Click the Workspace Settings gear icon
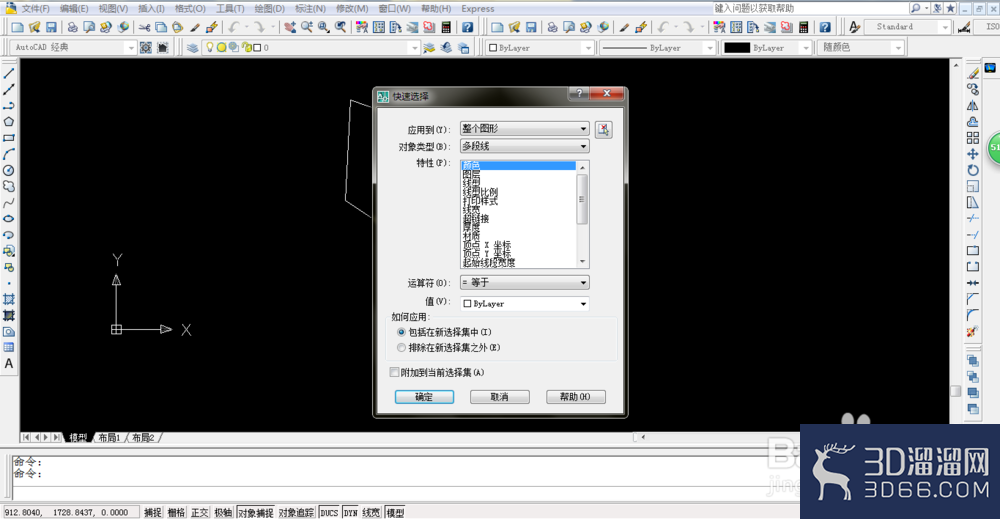The height and width of the screenshot is (519, 1000). tap(146, 48)
